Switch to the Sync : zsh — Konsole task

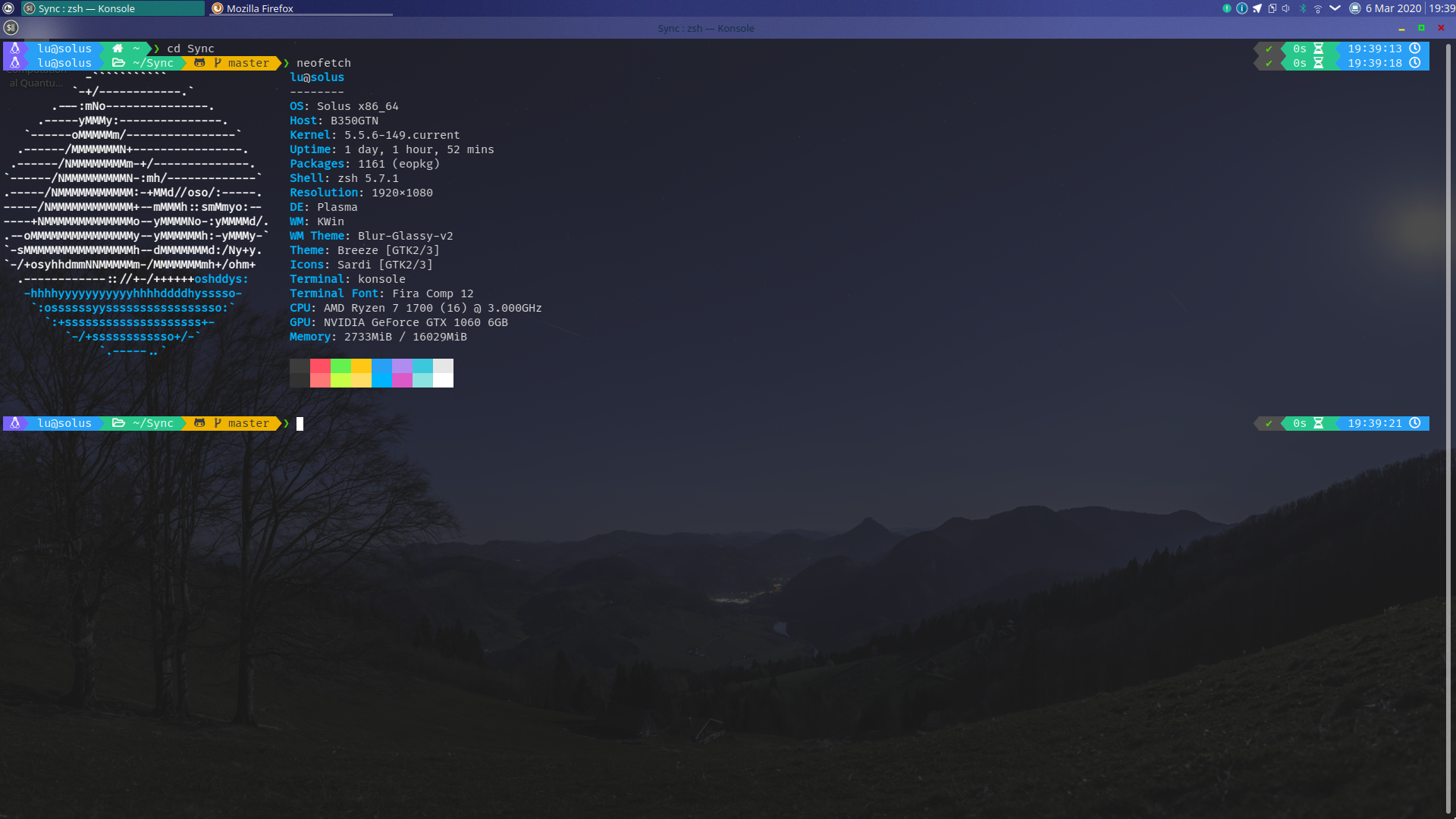coord(112,8)
